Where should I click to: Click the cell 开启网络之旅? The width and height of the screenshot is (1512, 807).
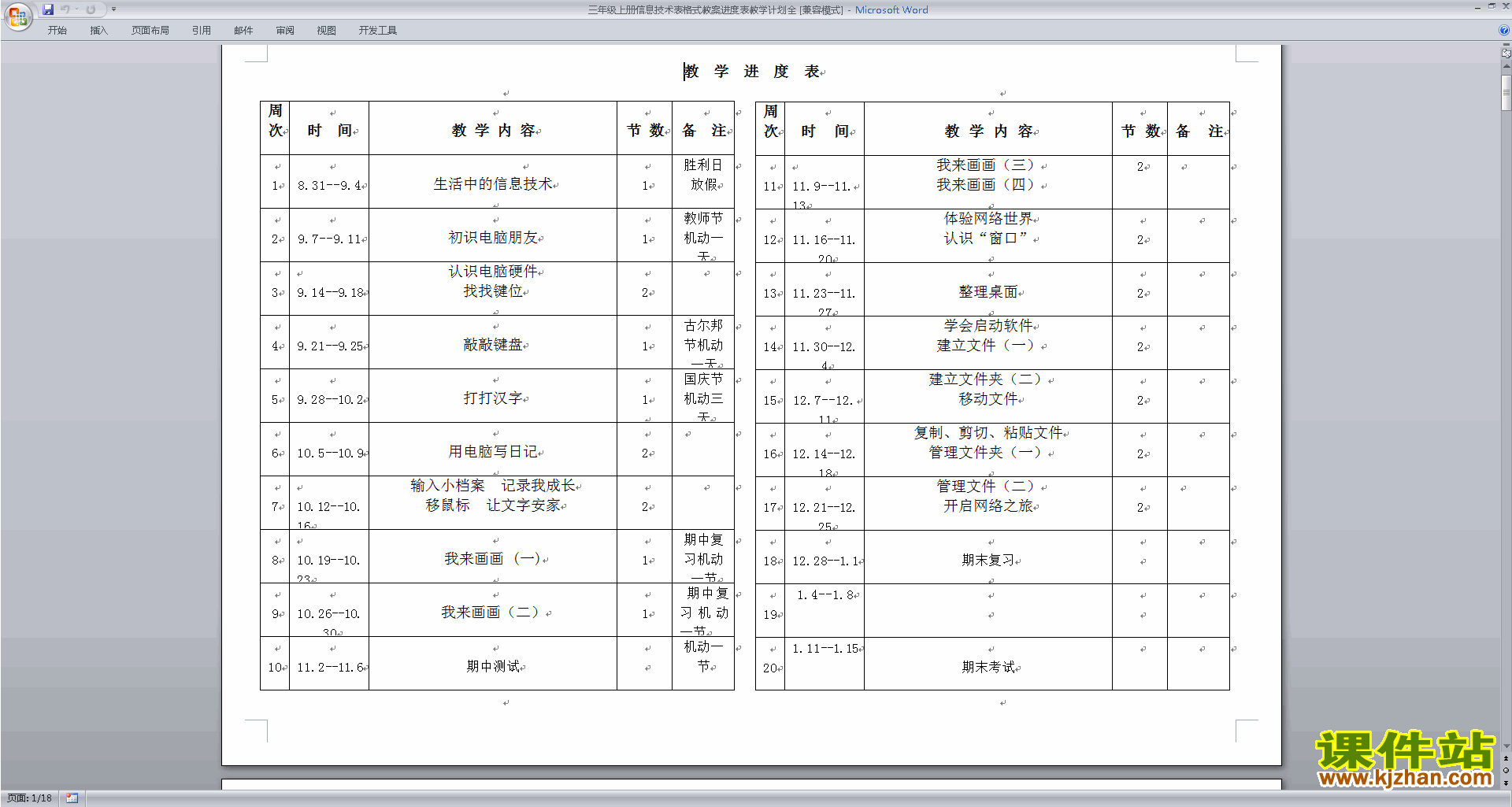pyautogui.click(x=988, y=506)
